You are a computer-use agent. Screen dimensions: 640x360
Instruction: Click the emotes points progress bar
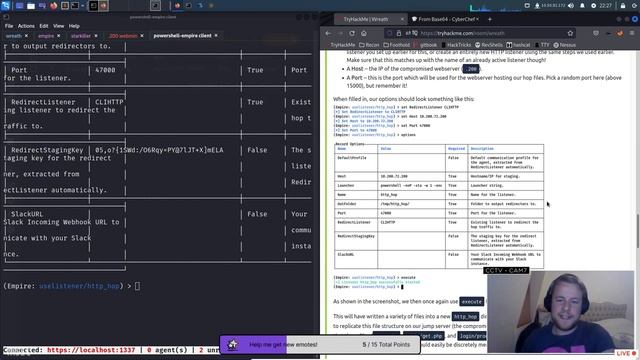tap(320, 344)
